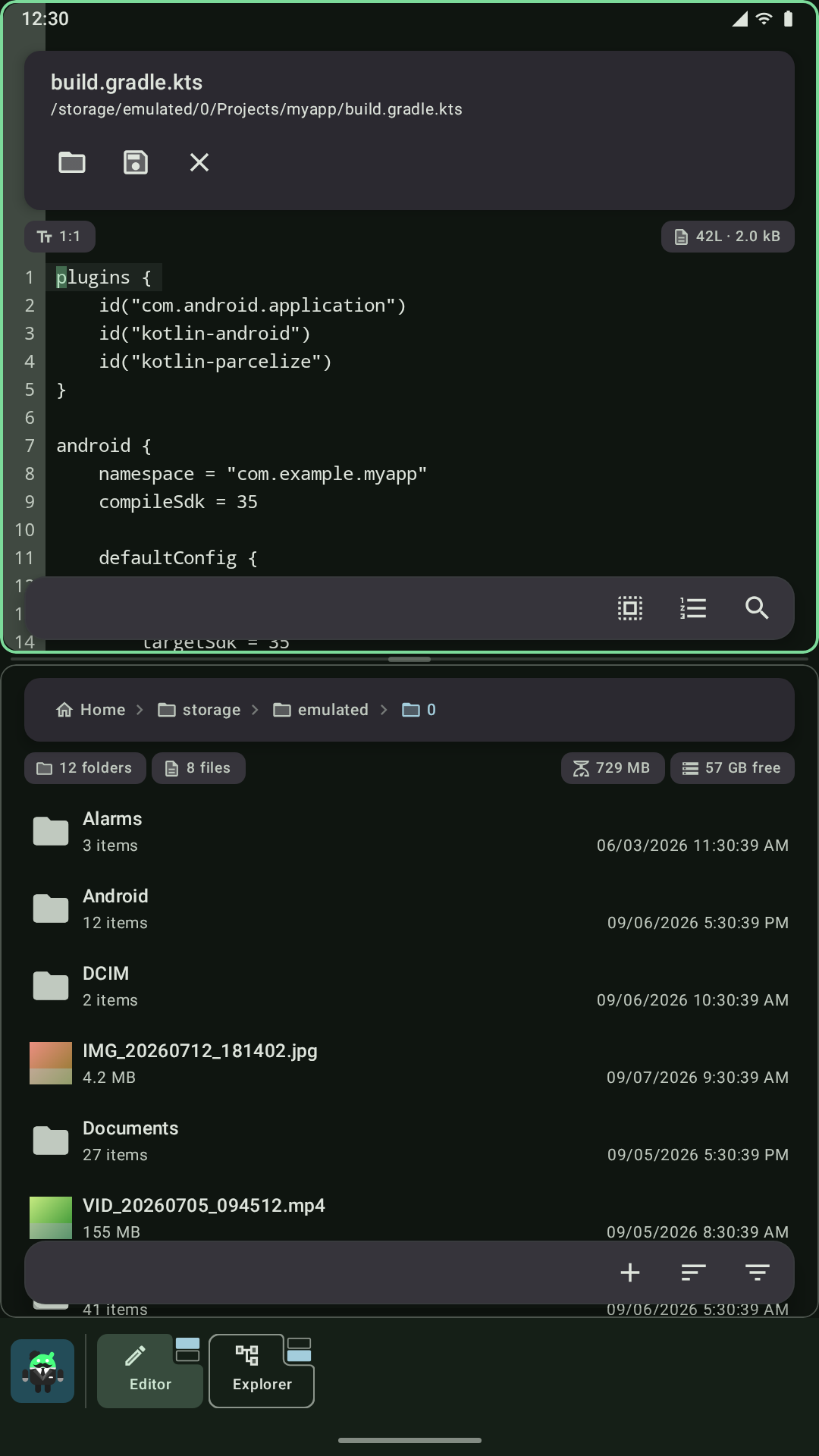Tap the 12 folders chip

(x=85, y=768)
